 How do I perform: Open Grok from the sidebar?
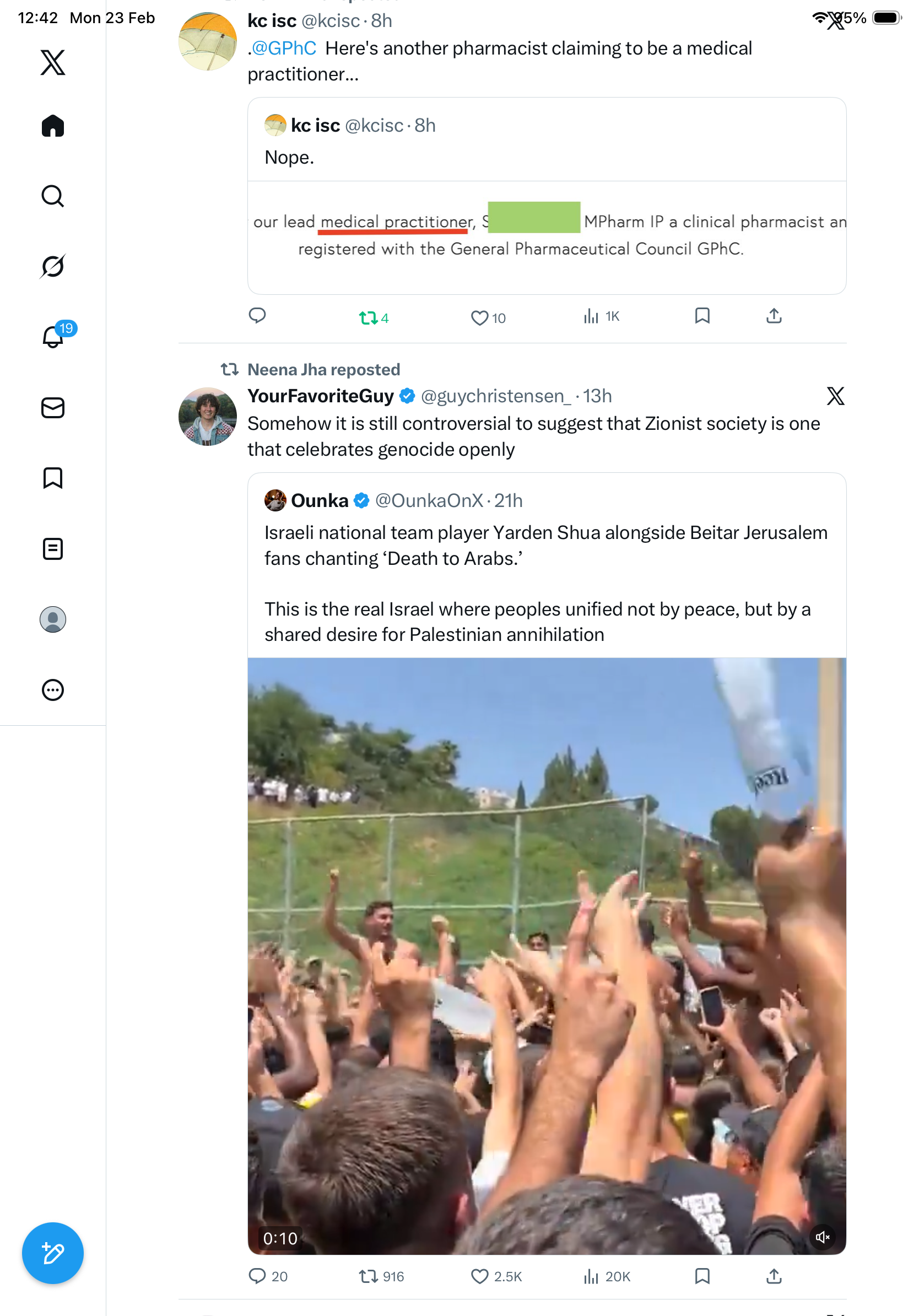tap(53, 266)
